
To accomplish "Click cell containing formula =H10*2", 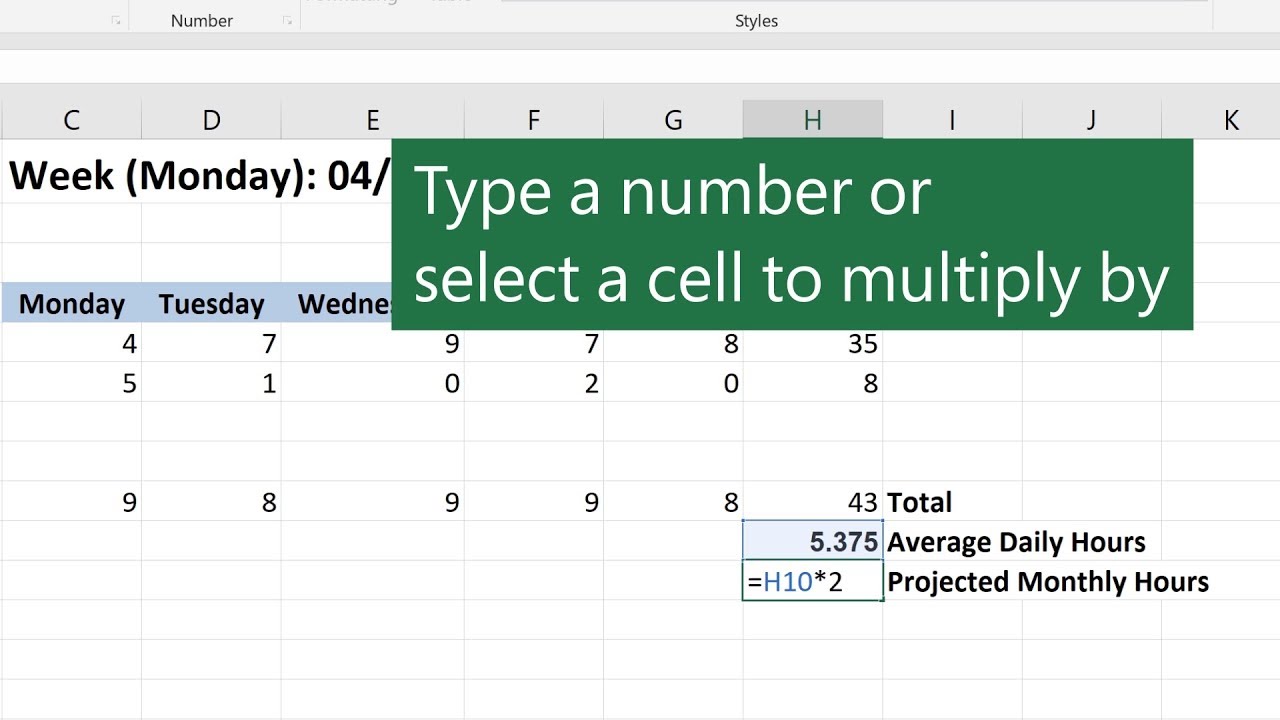I will (x=812, y=581).
